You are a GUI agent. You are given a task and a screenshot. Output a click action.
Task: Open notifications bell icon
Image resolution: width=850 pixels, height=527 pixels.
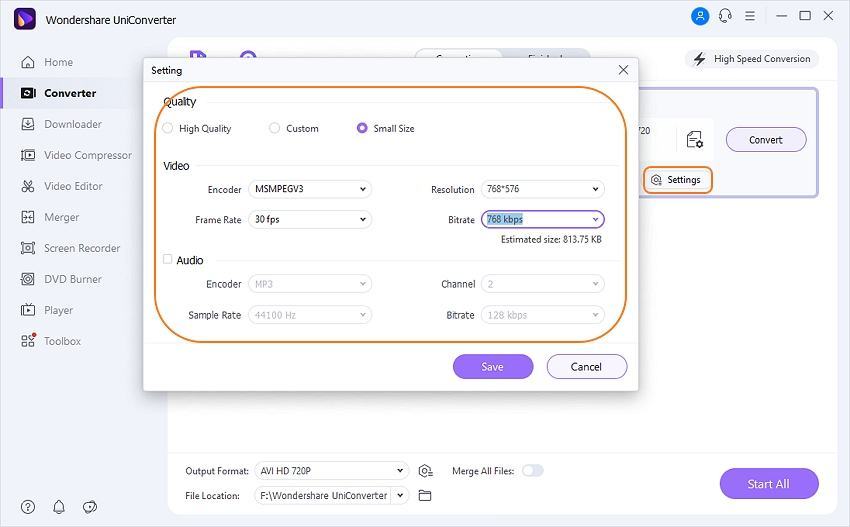(x=59, y=507)
